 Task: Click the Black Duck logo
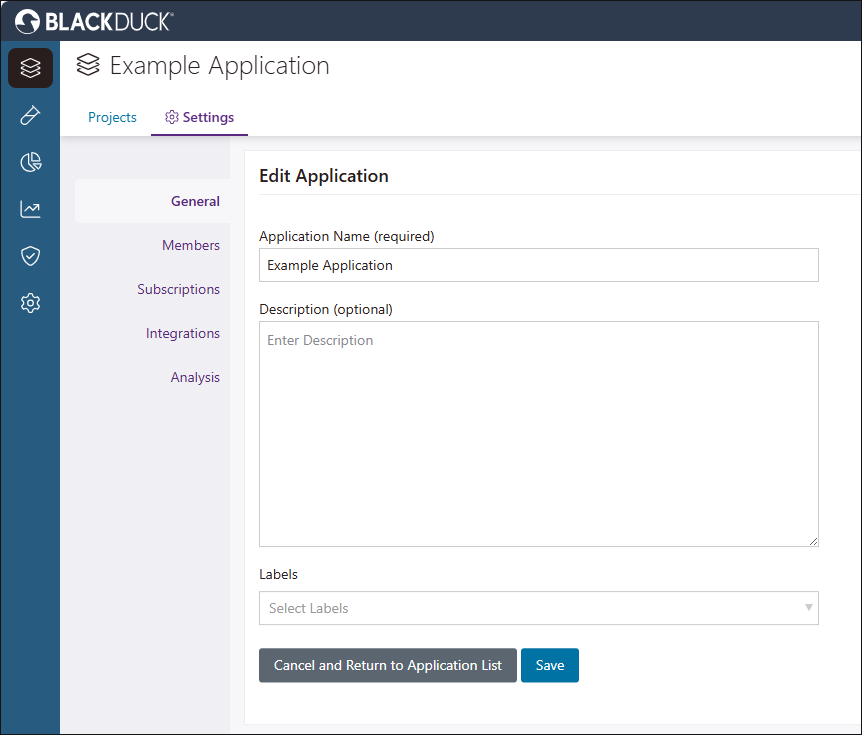pos(93,21)
